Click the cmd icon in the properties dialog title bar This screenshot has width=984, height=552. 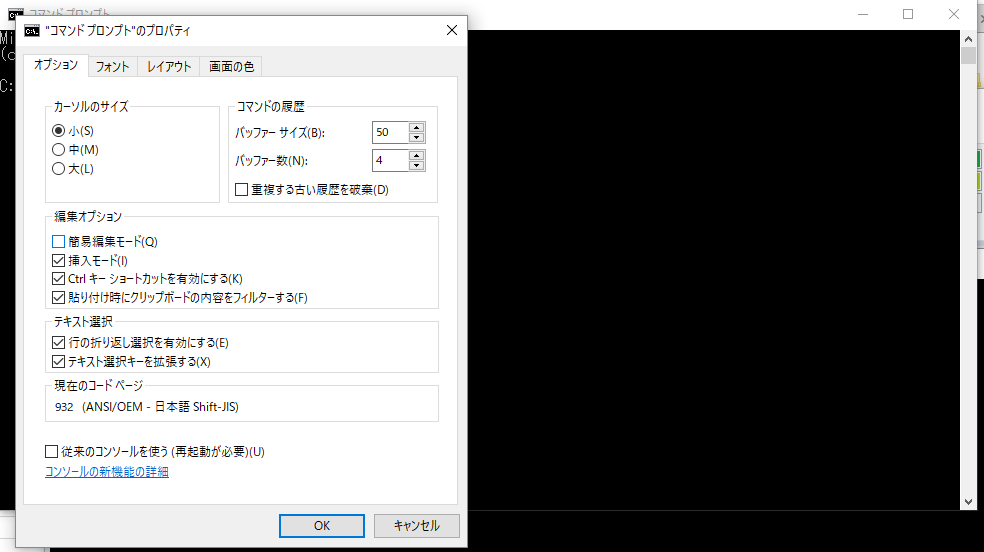coord(32,31)
